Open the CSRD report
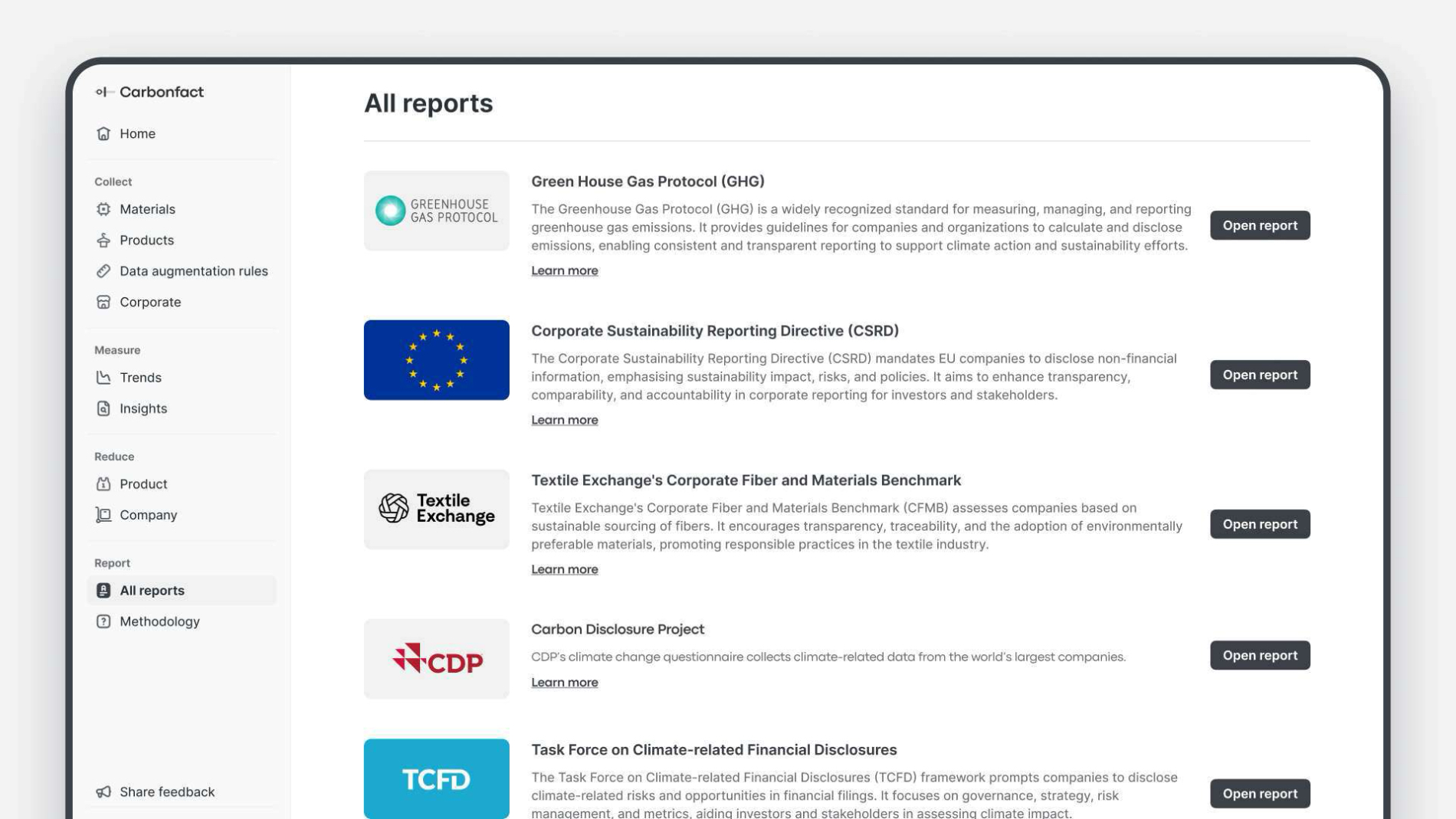This screenshot has height=819, width=1456. pyautogui.click(x=1260, y=375)
